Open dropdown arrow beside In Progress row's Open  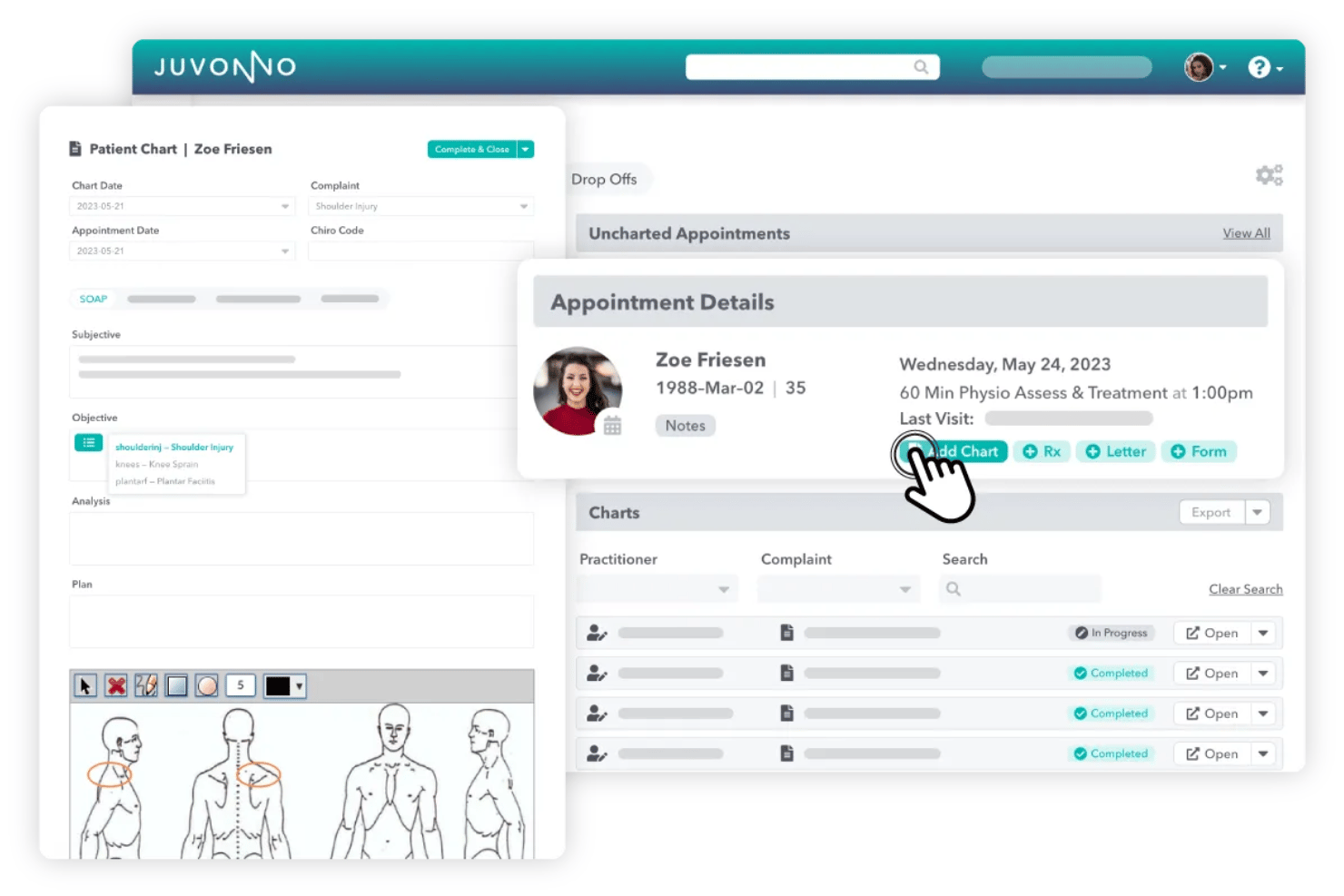pos(1263,633)
